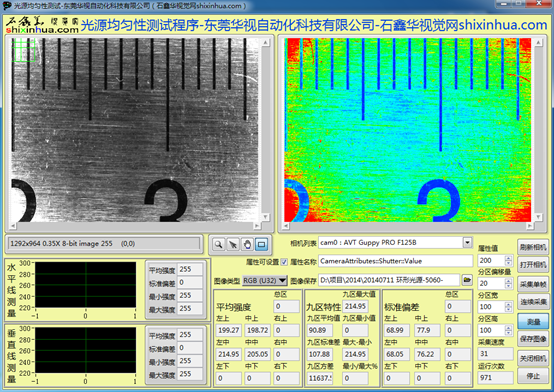This screenshot has width=554, height=392.
Task: Increase 分区偏移量 value with stepper
Action: (x=508, y=281)
